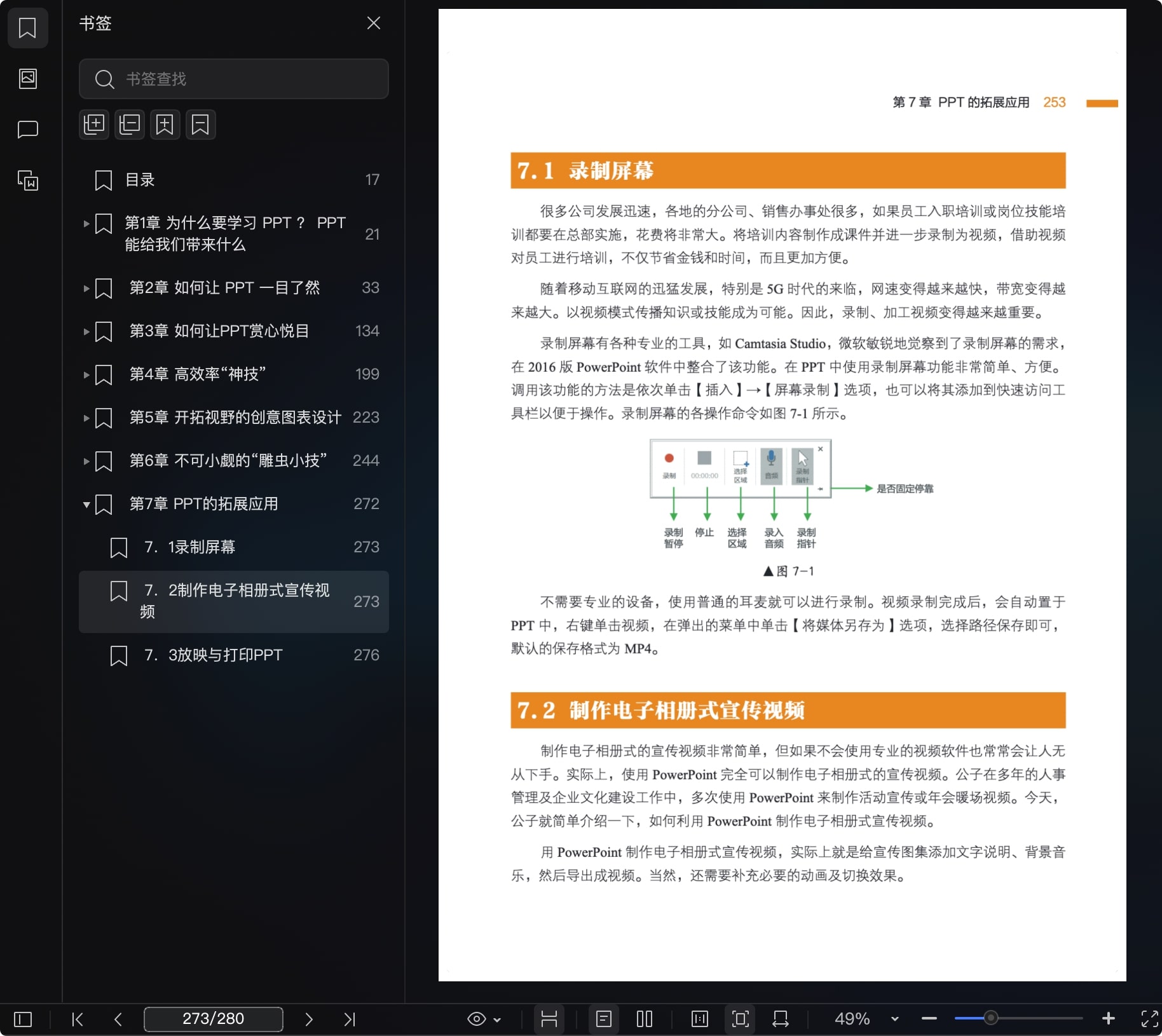Select the 7. 1录制屏幕 bookmark

233,547
